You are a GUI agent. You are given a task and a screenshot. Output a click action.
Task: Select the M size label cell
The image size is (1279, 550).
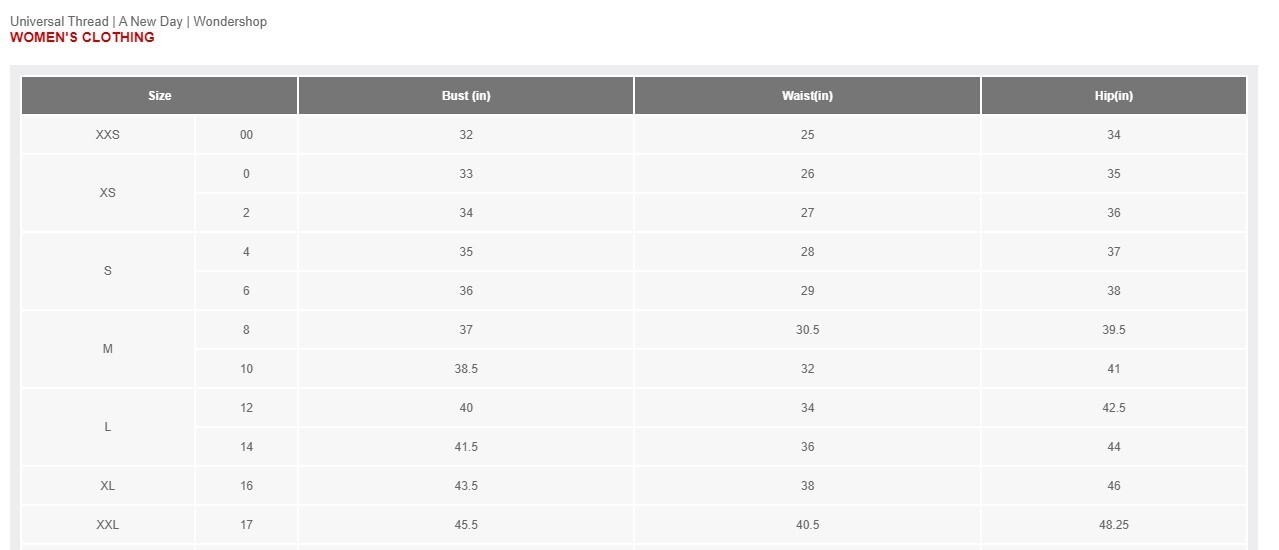pyautogui.click(x=108, y=349)
